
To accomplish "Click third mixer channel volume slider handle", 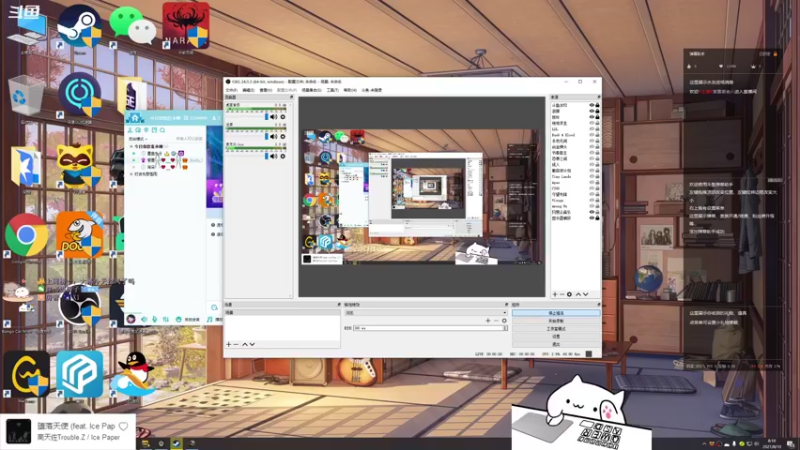I will [266, 156].
